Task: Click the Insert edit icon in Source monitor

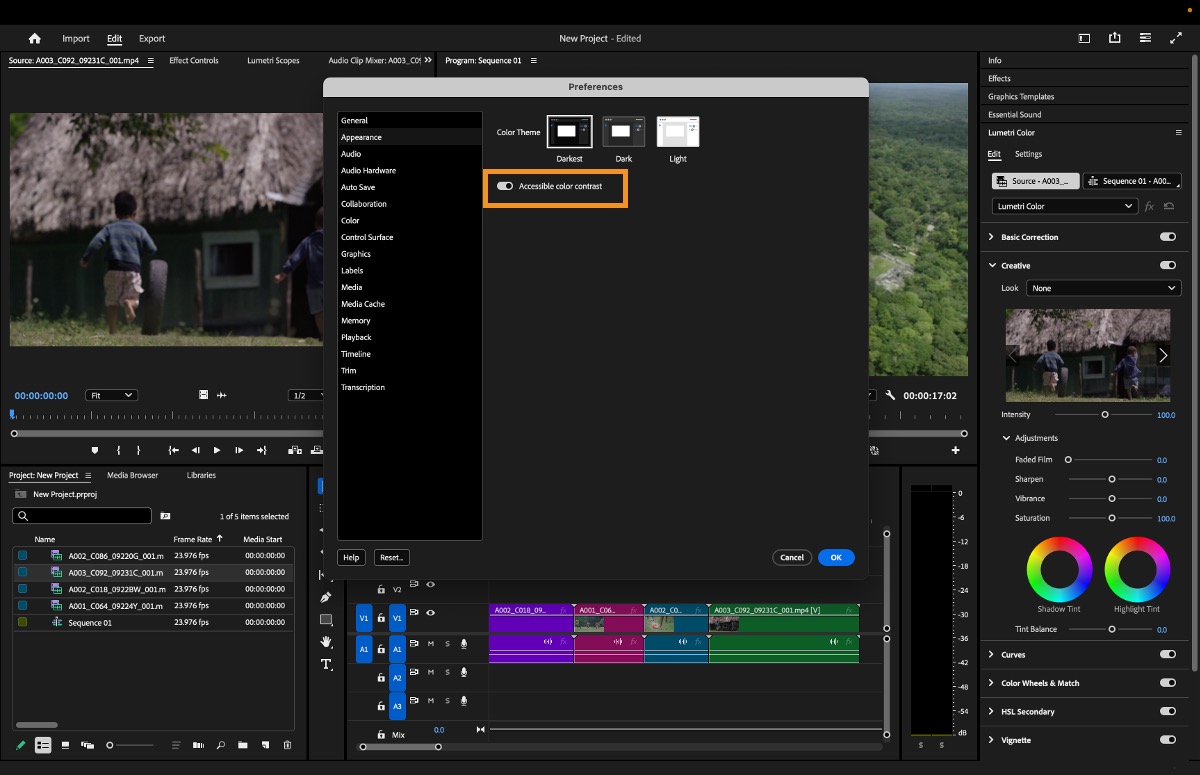Action: 295,451
